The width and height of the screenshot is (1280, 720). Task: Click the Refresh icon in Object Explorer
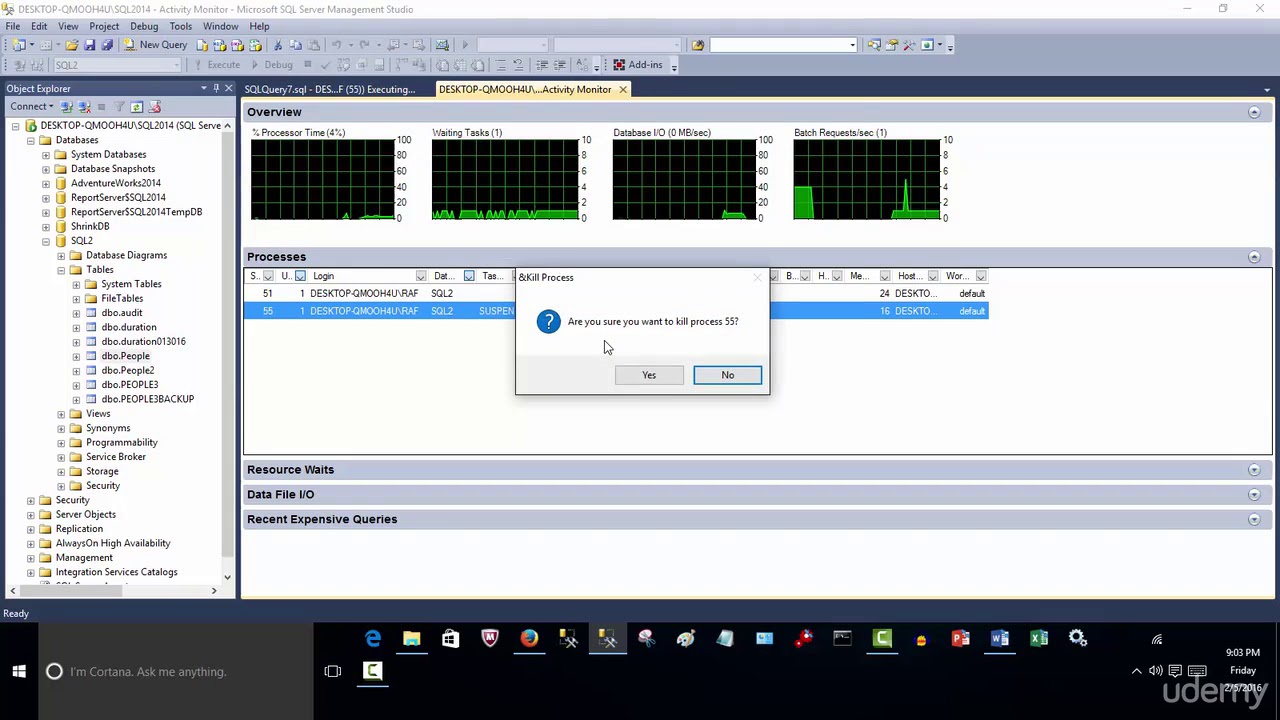pos(137,107)
